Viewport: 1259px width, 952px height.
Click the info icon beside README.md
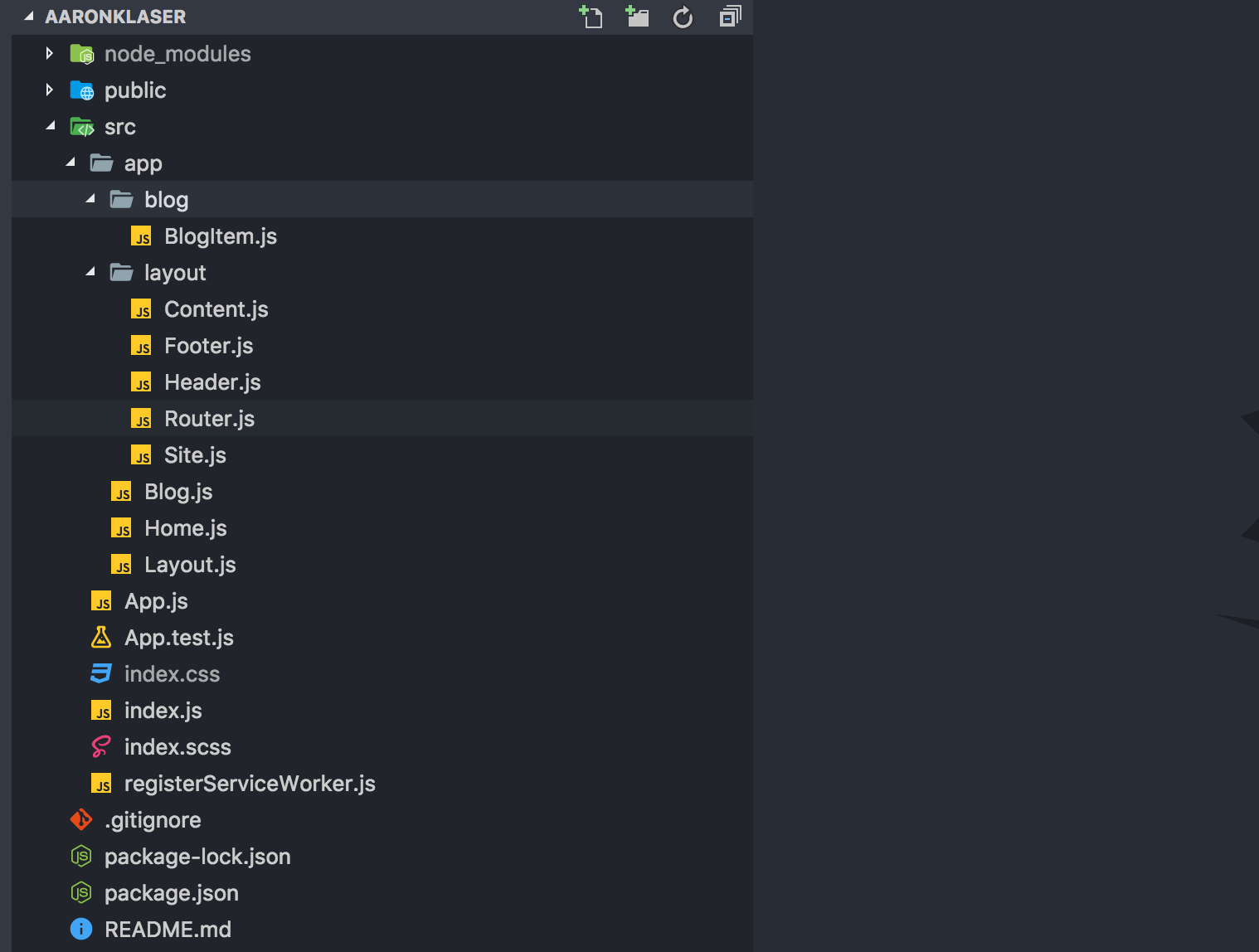[81, 930]
